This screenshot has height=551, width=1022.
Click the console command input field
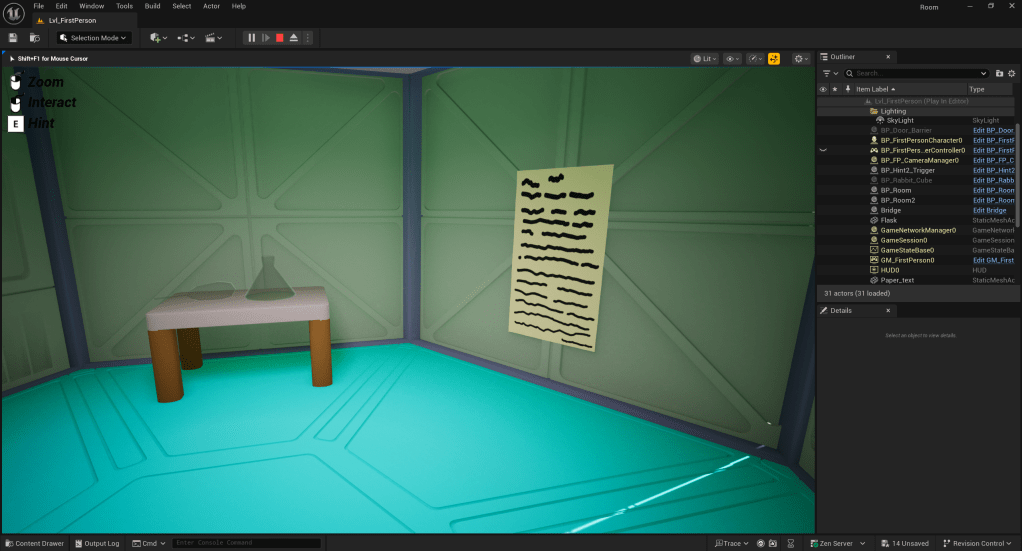click(245, 543)
